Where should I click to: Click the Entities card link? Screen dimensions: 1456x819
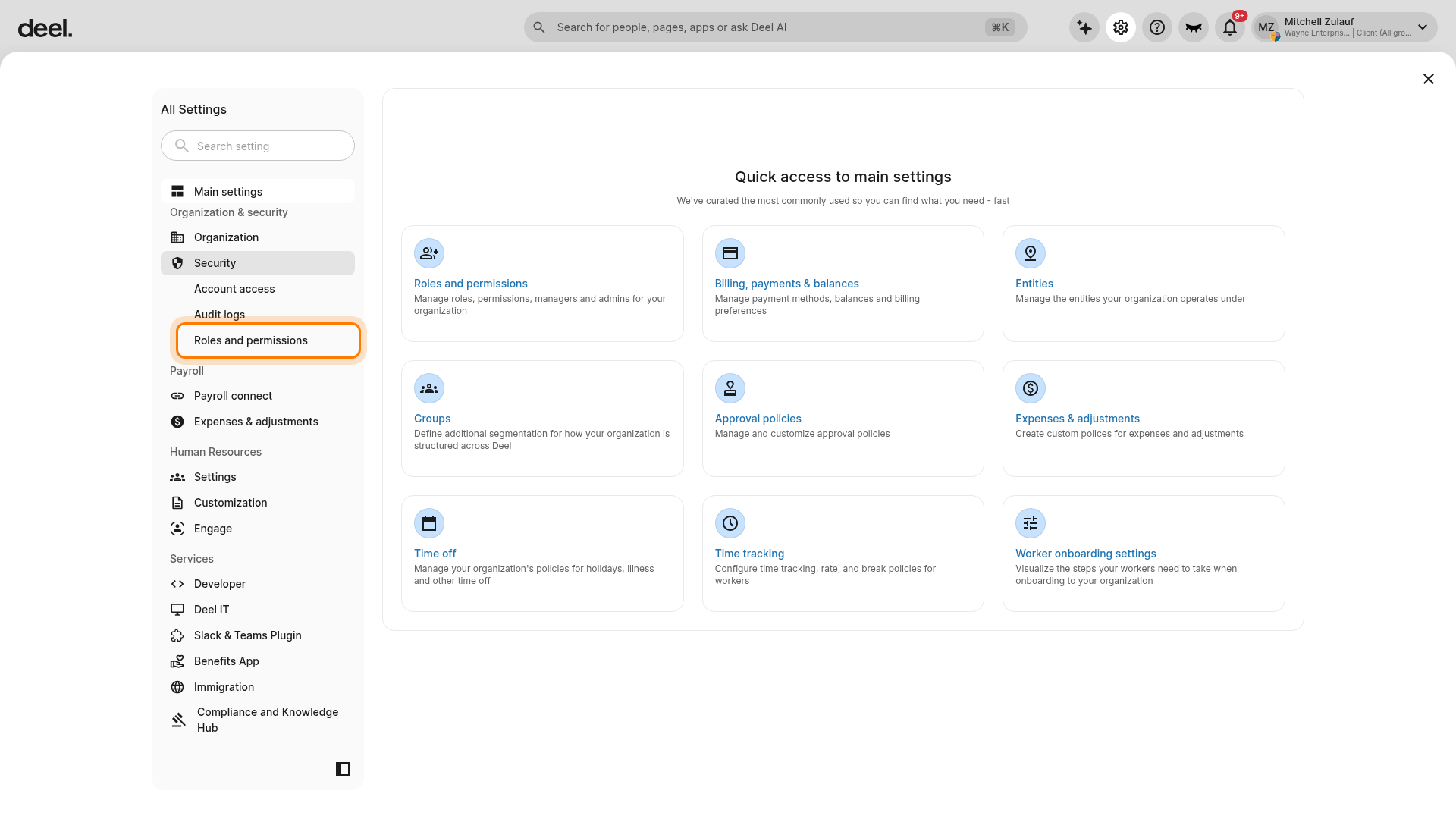click(x=1034, y=284)
